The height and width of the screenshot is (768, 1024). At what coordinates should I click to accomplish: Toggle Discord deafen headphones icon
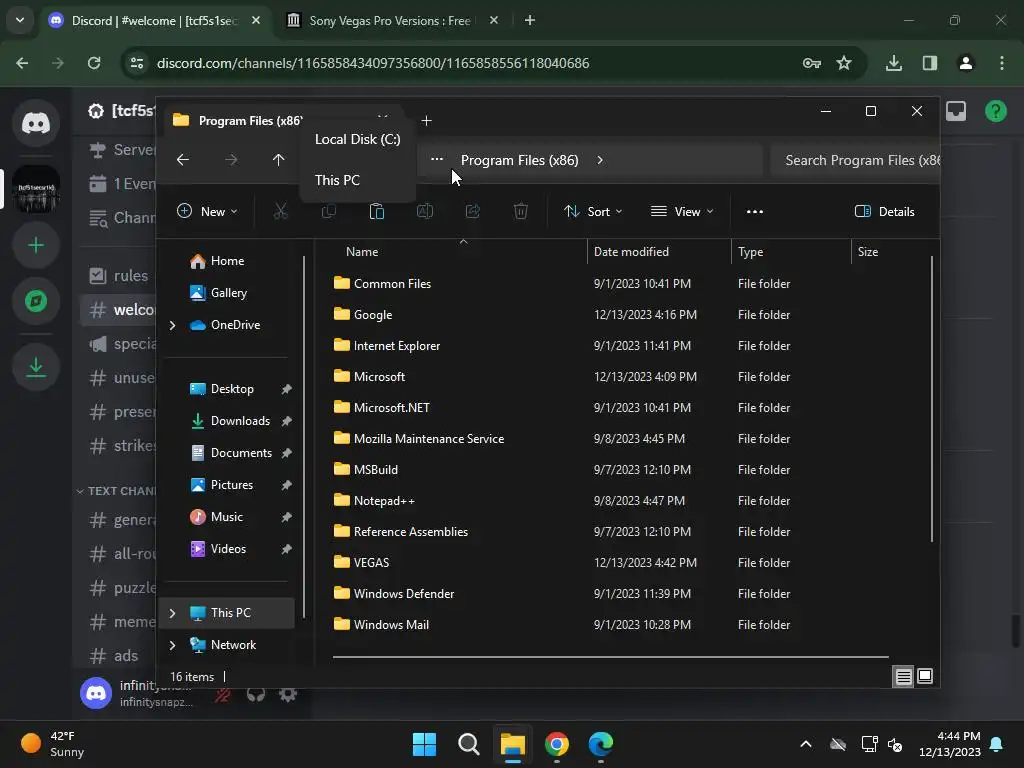(256, 694)
